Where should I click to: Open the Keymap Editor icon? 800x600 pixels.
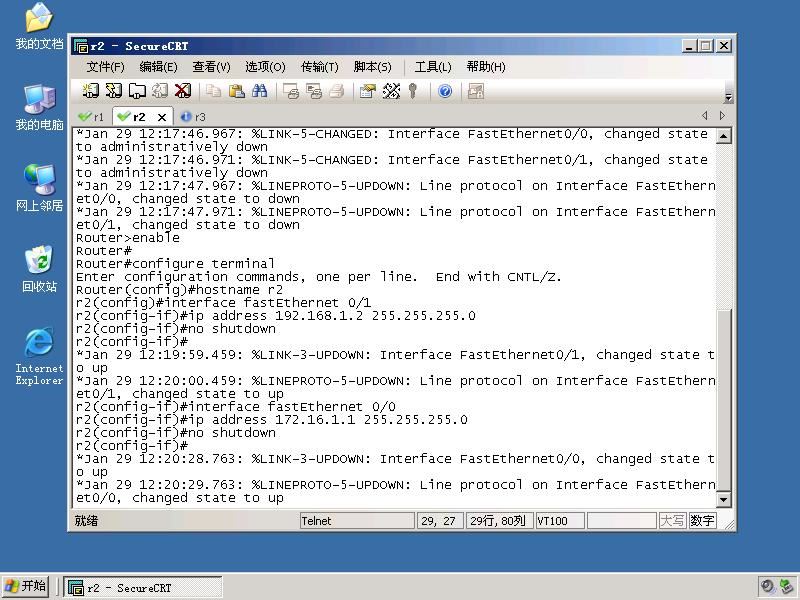[x=391, y=91]
